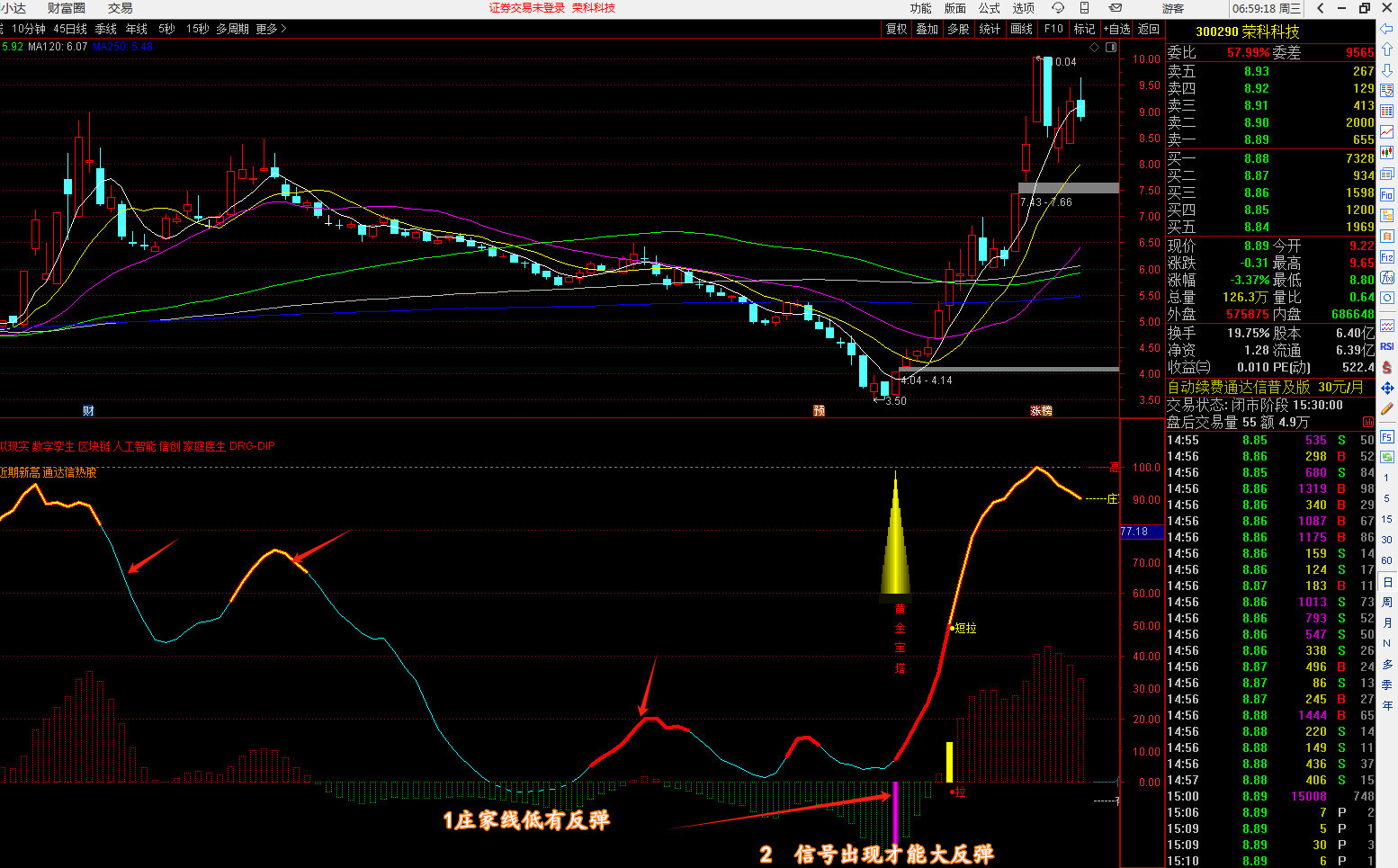Click the 画线 draw line button

[x=1021, y=29]
